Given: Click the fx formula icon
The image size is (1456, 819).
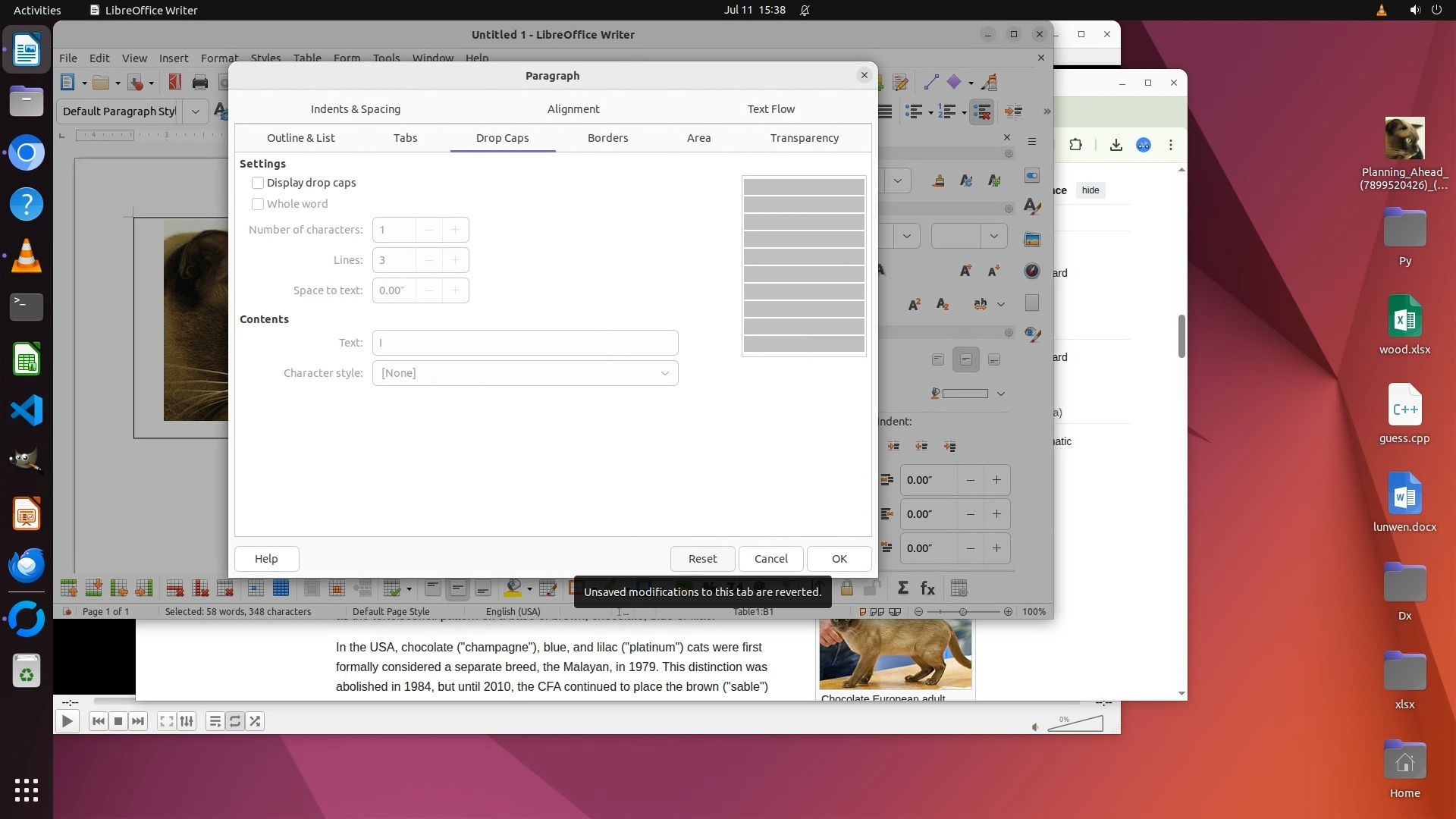Looking at the screenshot, I should [927, 588].
